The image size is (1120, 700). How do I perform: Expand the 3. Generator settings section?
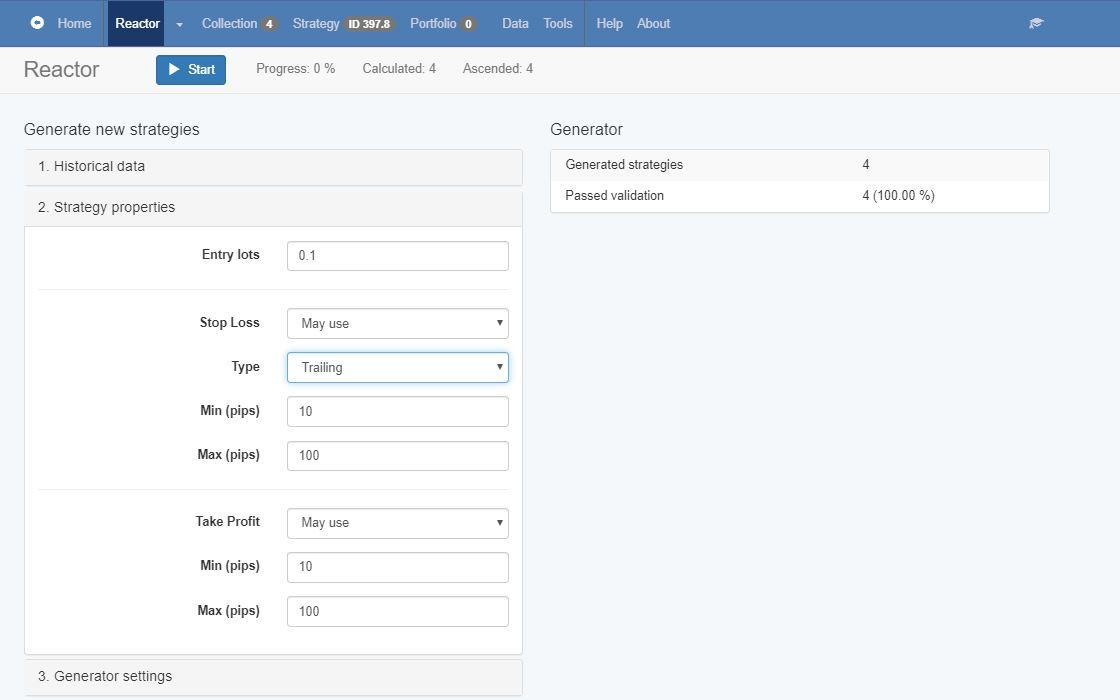point(274,676)
